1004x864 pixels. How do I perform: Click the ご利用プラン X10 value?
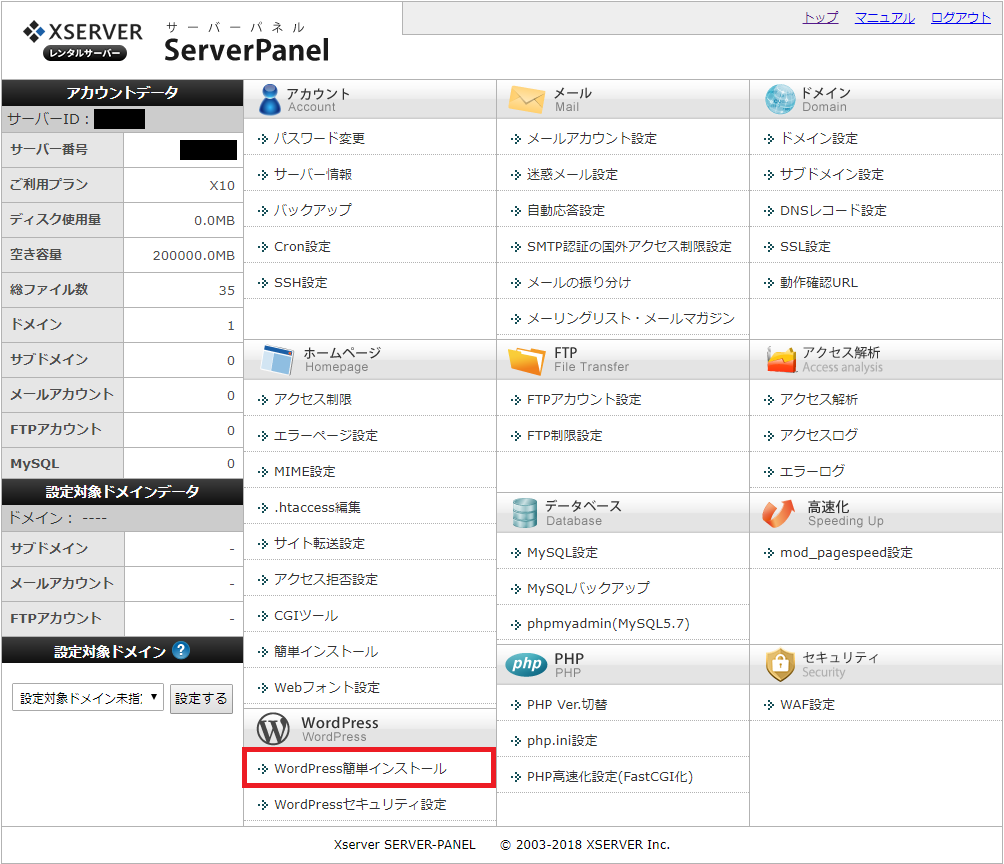(x=222, y=186)
